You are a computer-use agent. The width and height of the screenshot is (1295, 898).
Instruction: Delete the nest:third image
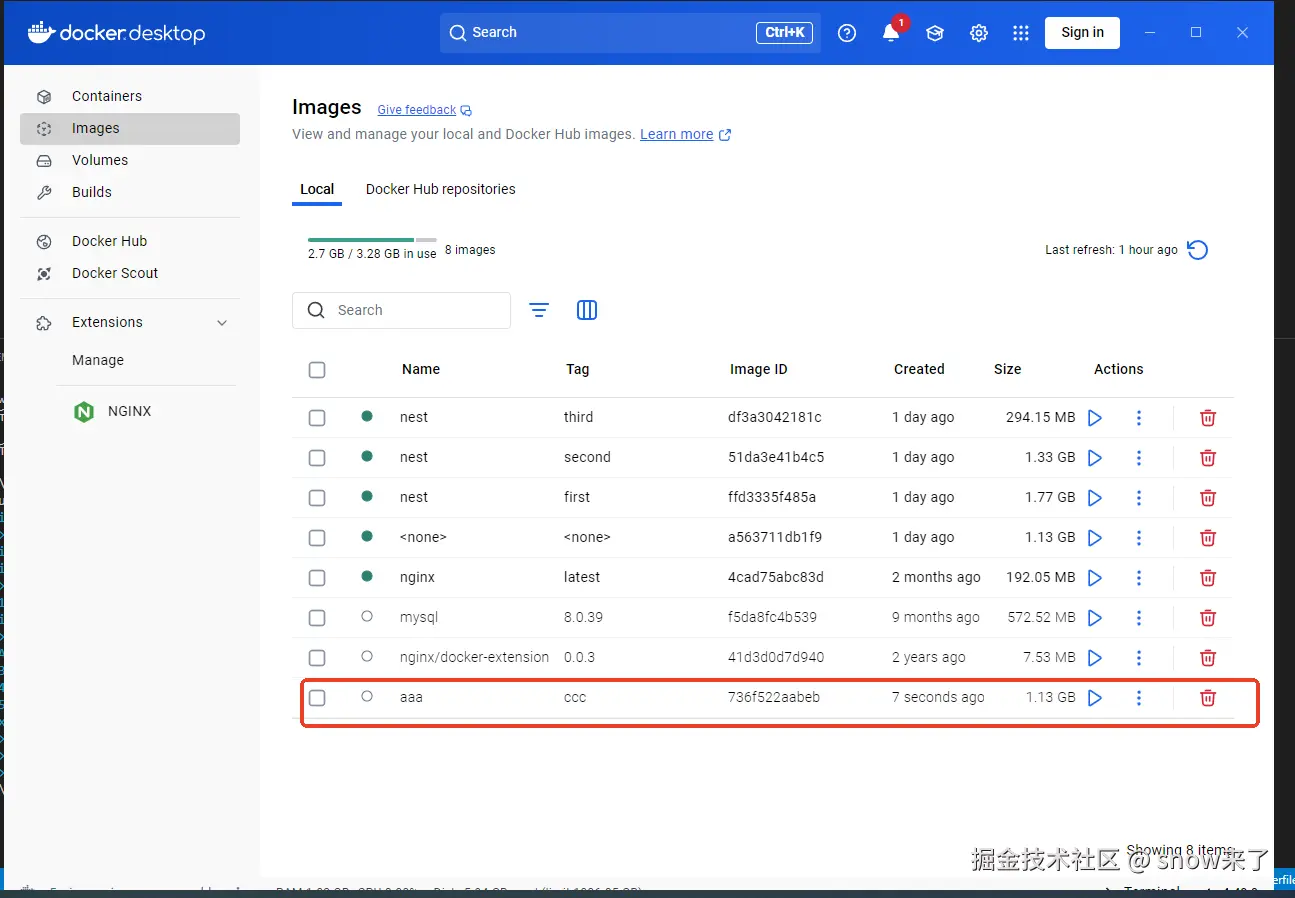[x=1208, y=418]
